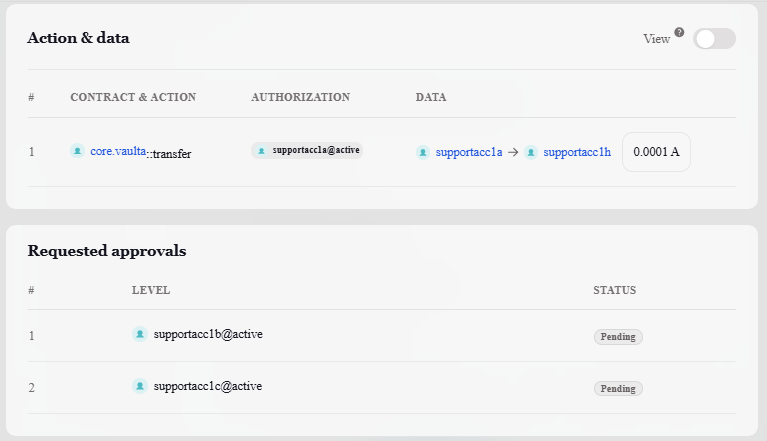Click the help question mark beside View

tap(679, 32)
